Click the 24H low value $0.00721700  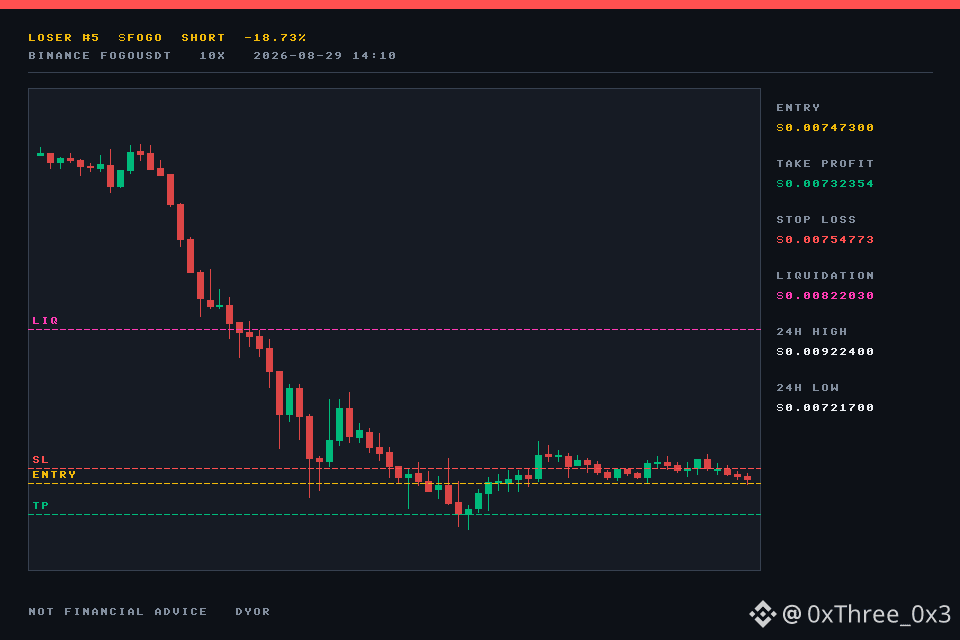click(825, 408)
